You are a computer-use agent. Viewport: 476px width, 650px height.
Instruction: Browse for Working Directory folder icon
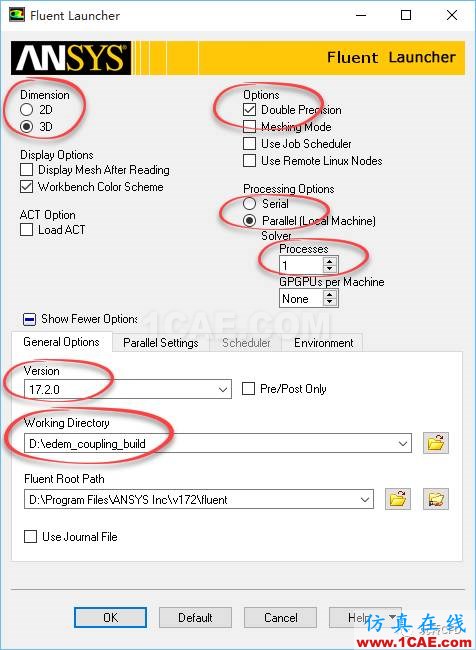[436, 443]
